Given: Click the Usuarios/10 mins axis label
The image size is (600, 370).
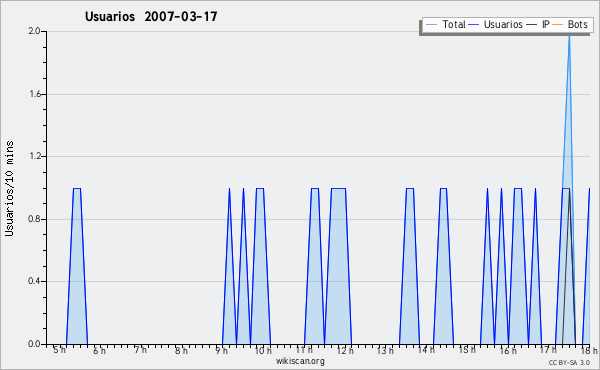Looking at the screenshot, I should [9, 188].
